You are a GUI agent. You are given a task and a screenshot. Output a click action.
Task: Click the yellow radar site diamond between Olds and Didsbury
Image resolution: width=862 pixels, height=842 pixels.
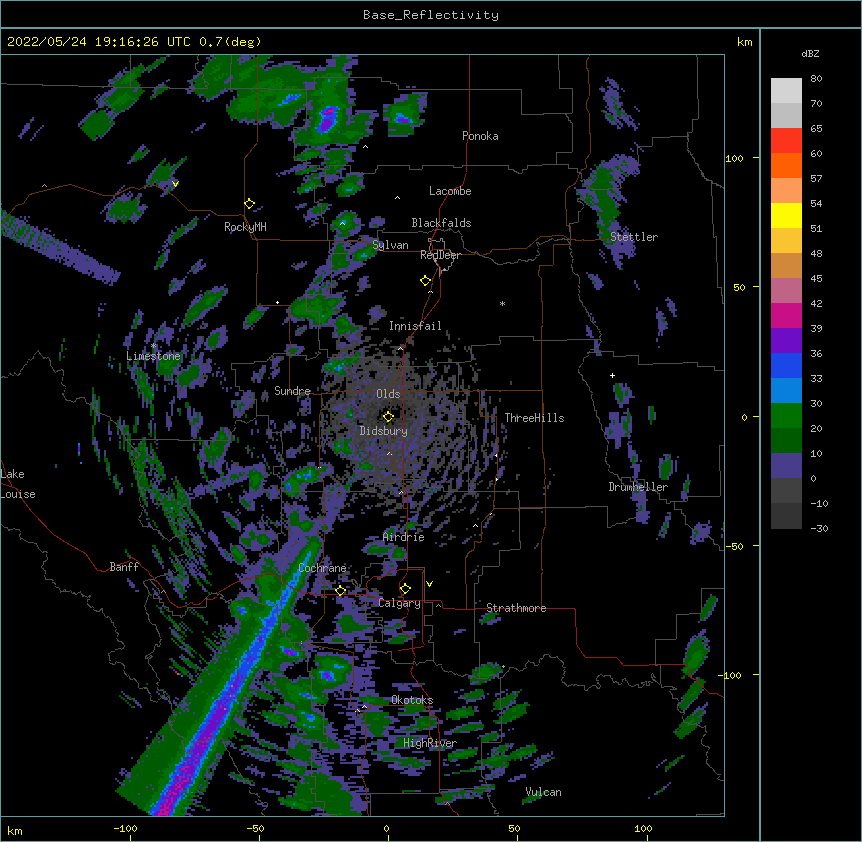[388, 417]
